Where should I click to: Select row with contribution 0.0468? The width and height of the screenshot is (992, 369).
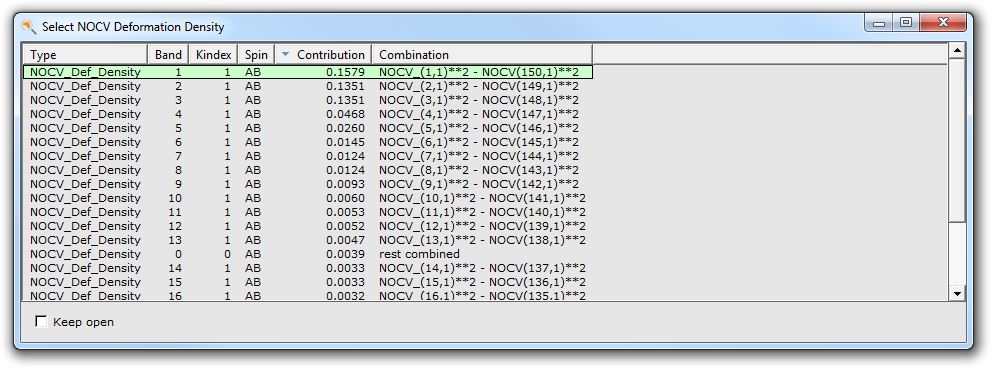(308, 114)
